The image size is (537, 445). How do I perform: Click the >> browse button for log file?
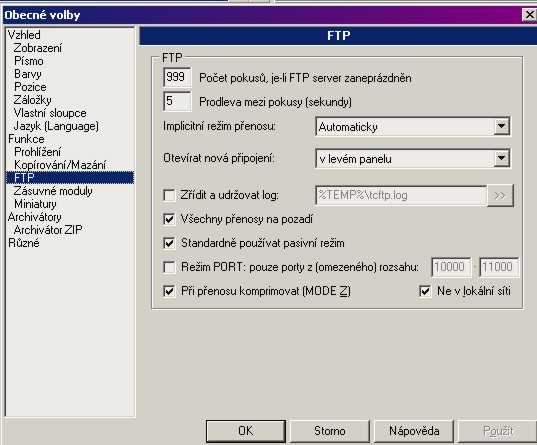pyautogui.click(x=500, y=196)
